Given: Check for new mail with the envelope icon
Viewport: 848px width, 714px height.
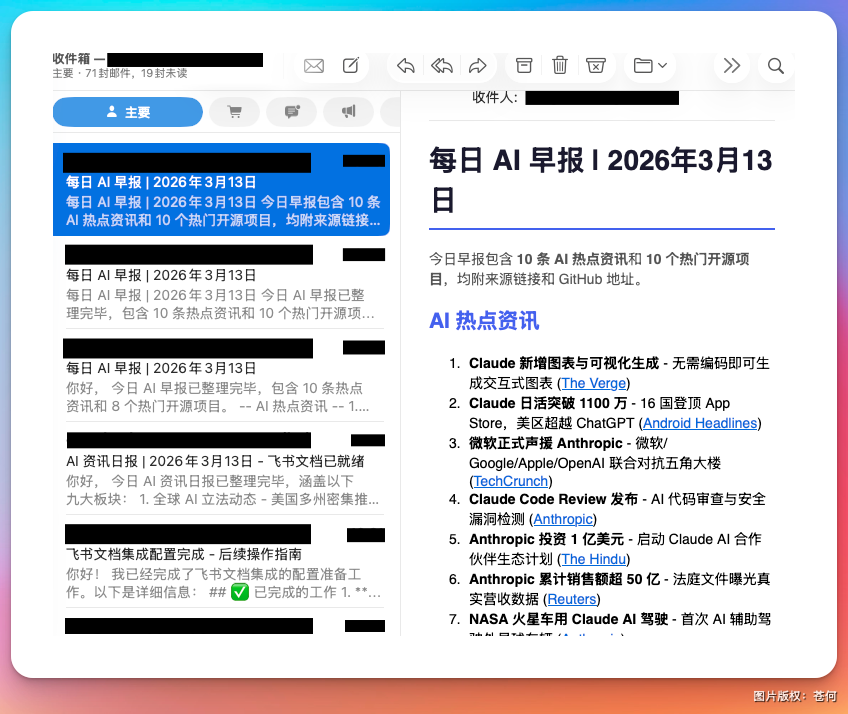Looking at the screenshot, I should (x=313, y=65).
